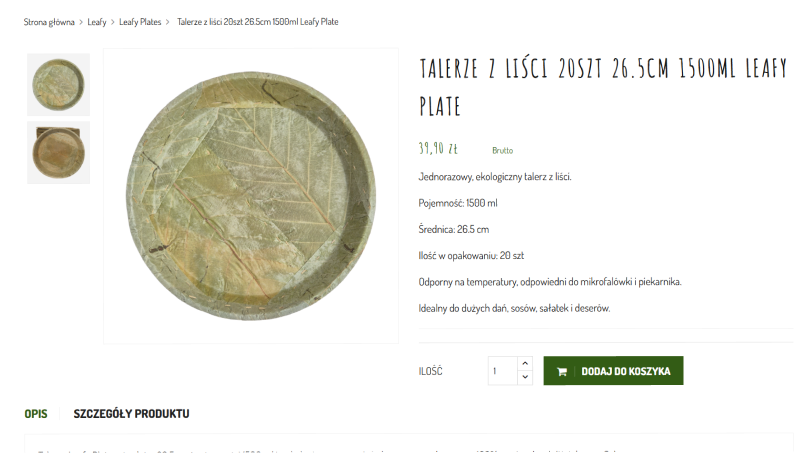Switch to the Szczegóły produktu tab
The width and height of the screenshot is (809, 453).
click(131, 414)
